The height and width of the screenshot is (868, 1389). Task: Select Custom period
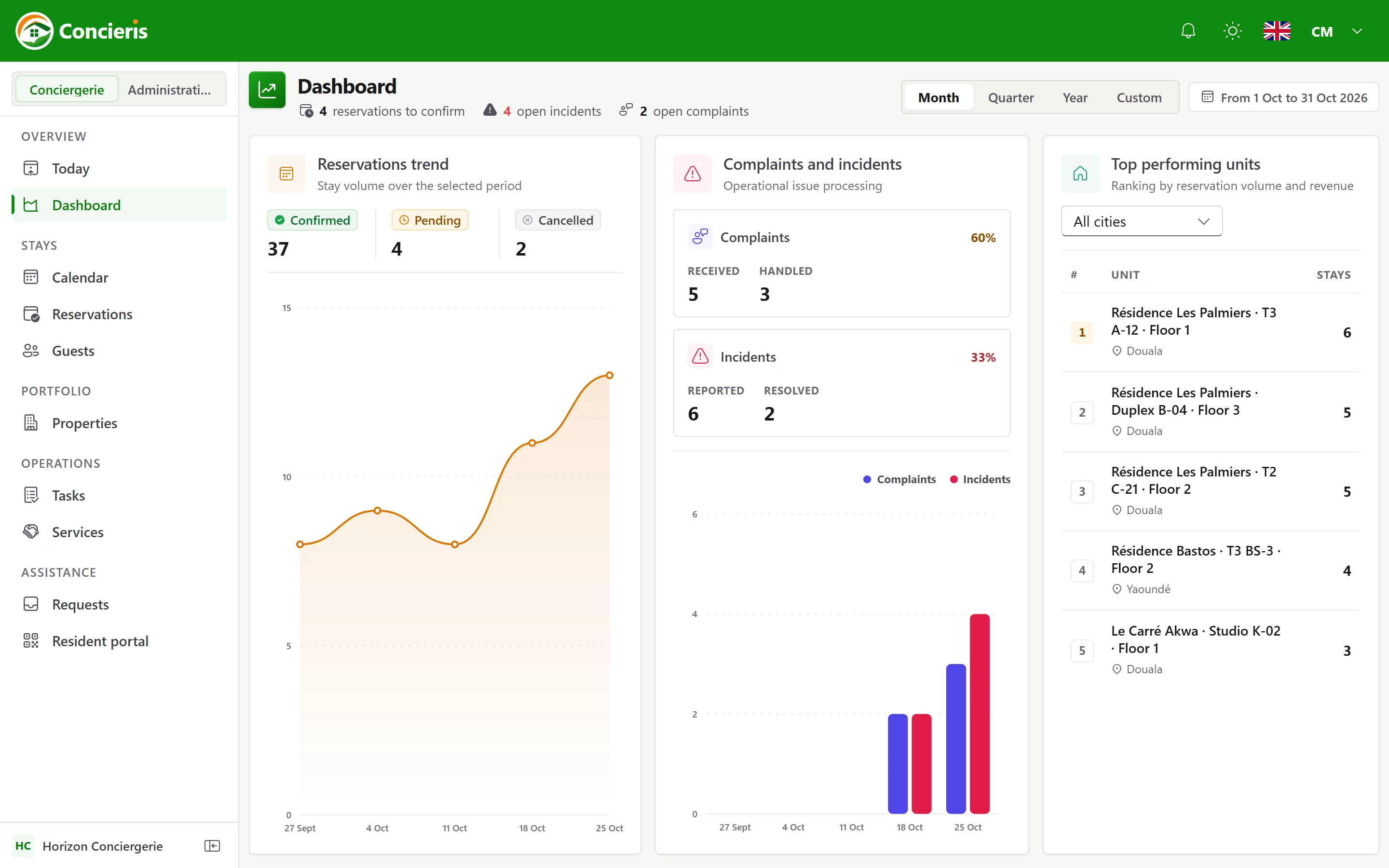[x=1139, y=97]
